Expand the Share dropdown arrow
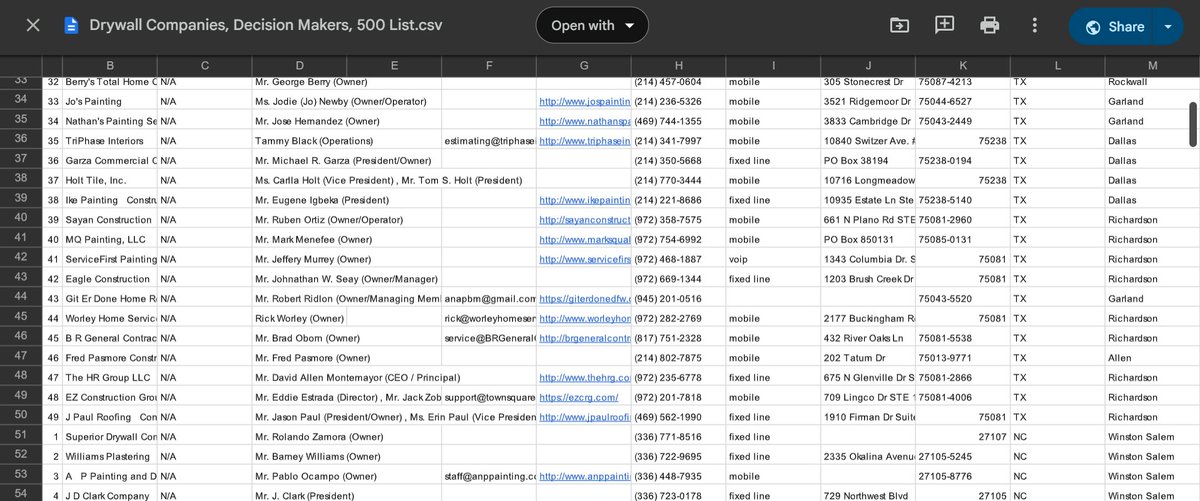The height and width of the screenshot is (501, 1200). coord(1168,26)
